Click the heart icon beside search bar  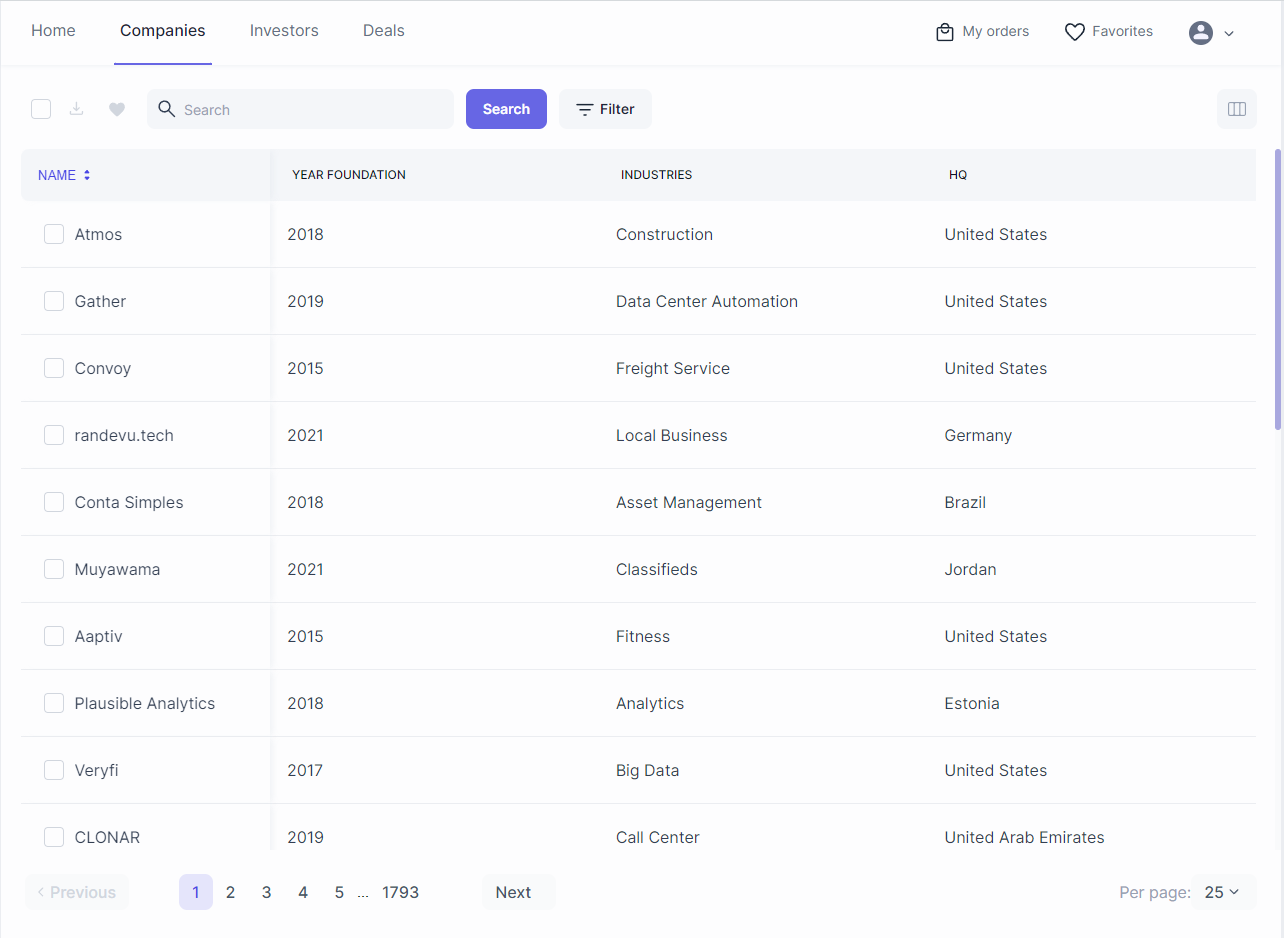pyautogui.click(x=117, y=110)
